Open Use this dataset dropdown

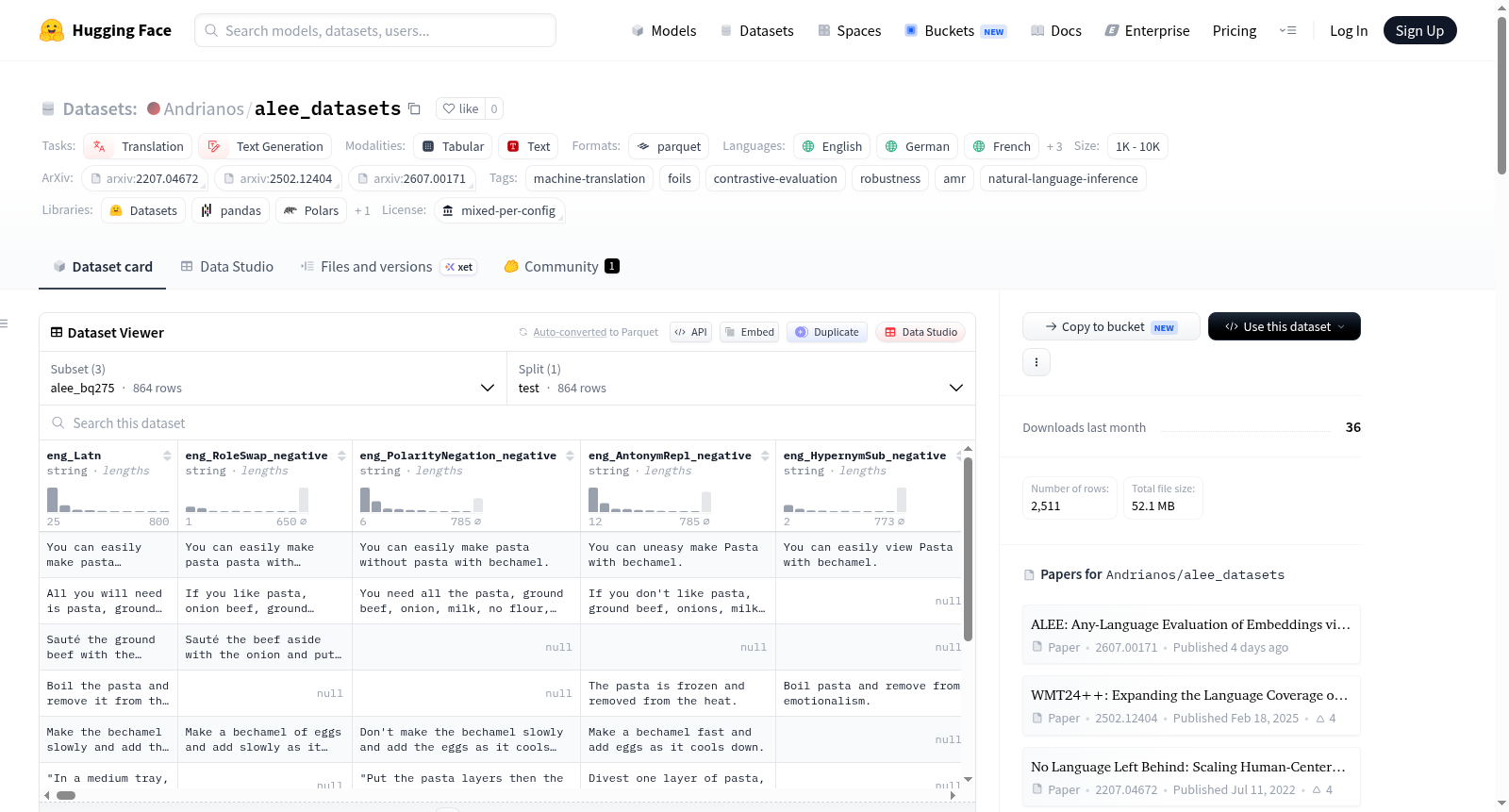1285,326
